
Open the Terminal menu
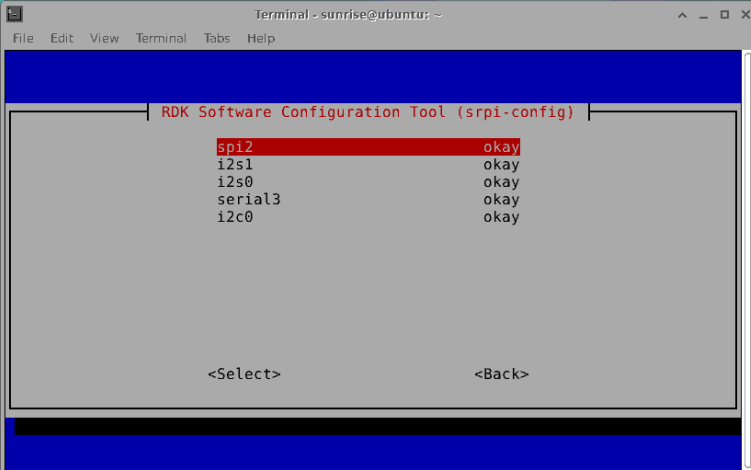point(161,38)
